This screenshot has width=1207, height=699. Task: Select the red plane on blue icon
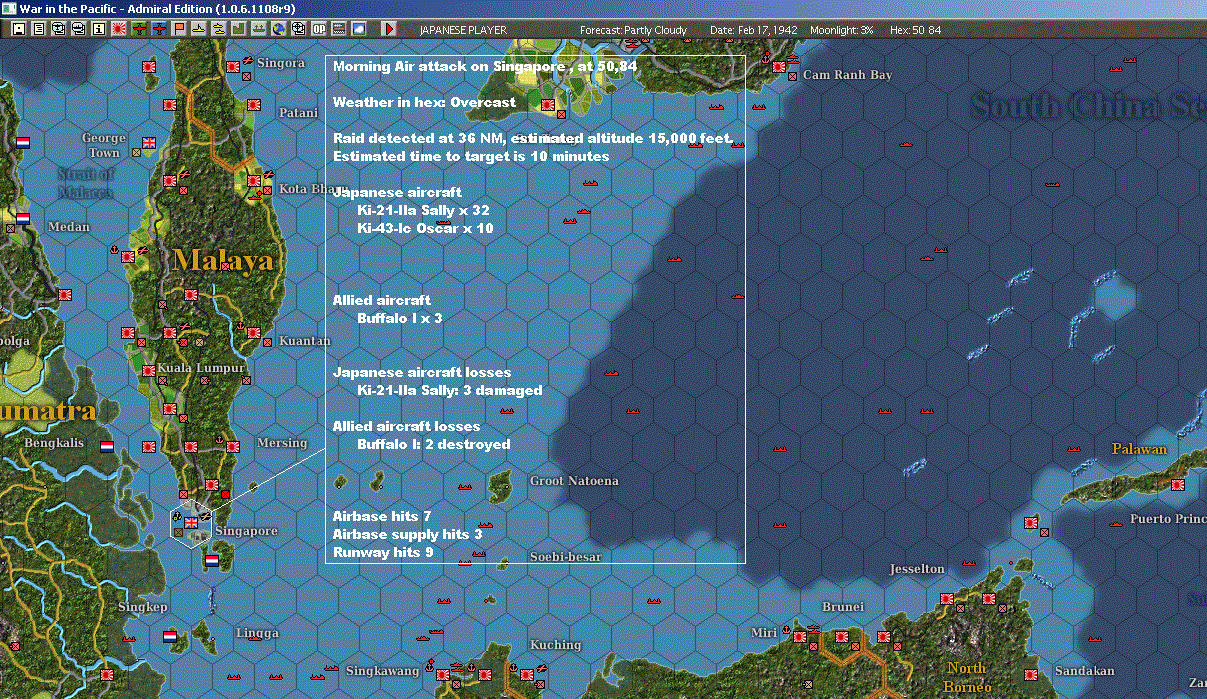coord(160,30)
